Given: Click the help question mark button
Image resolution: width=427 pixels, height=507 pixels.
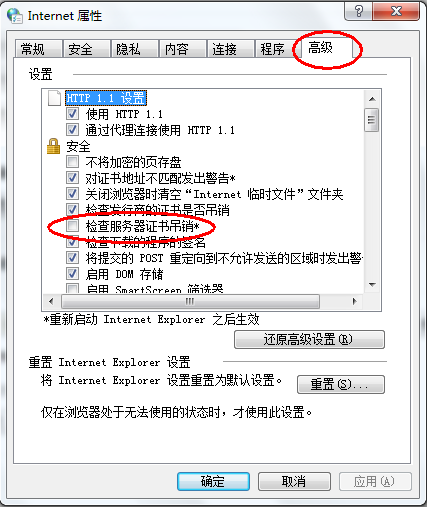Looking at the screenshot, I should coord(359,11).
